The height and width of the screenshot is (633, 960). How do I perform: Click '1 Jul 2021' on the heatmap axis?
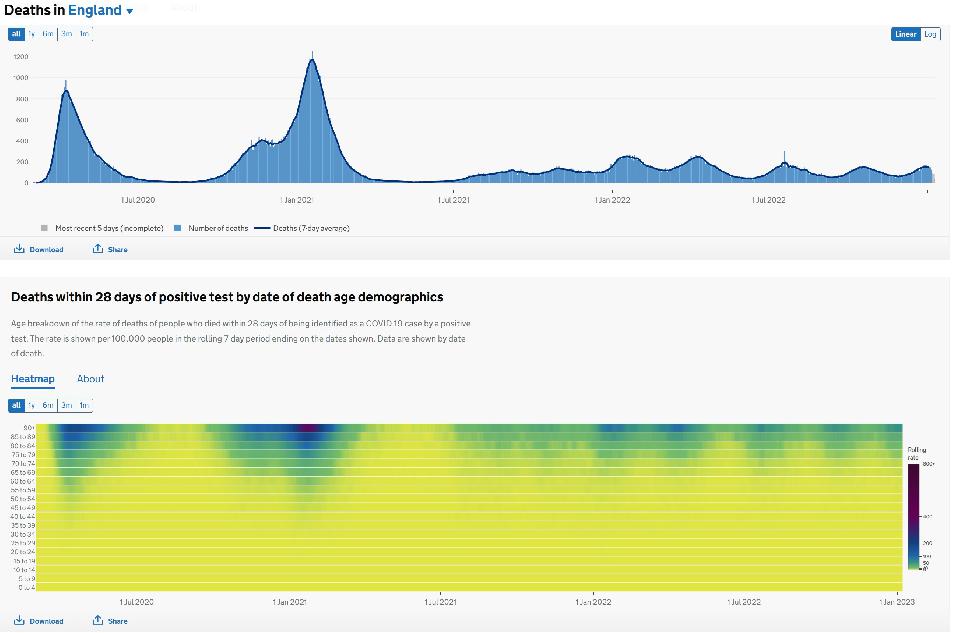pyautogui.click(x=440, y=602)
